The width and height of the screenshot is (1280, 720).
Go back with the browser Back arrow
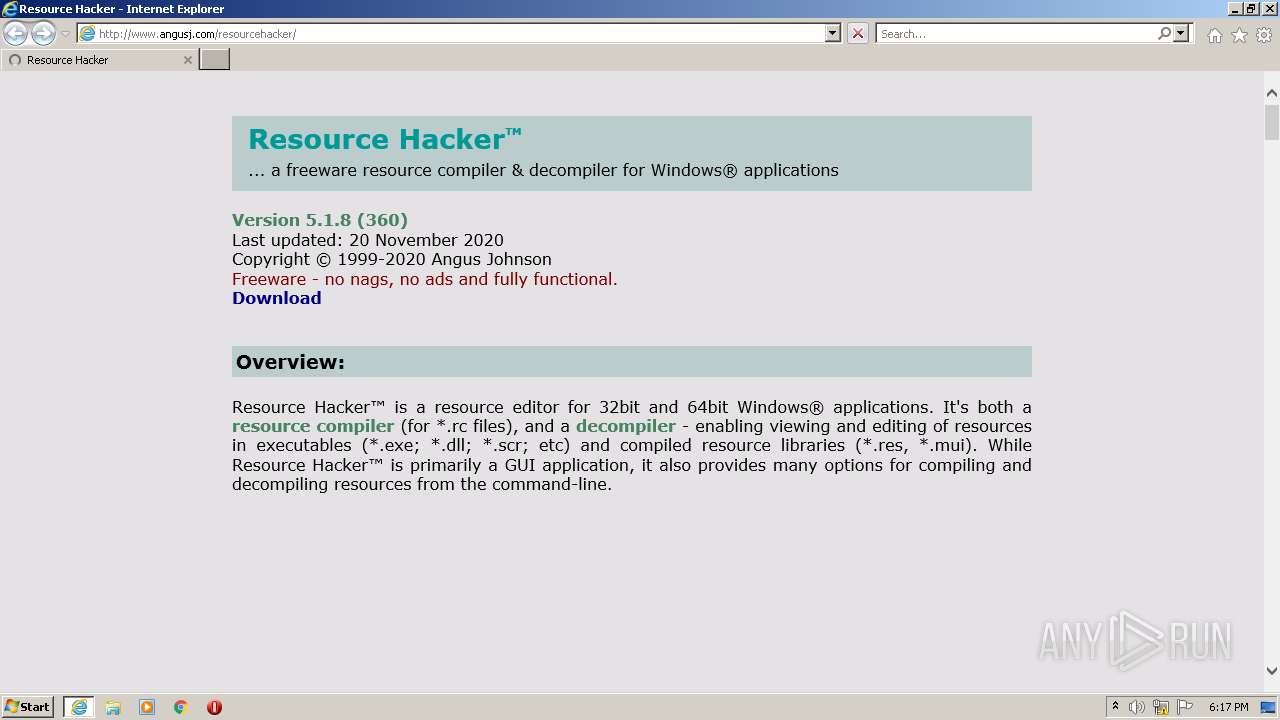click(16, 33)
